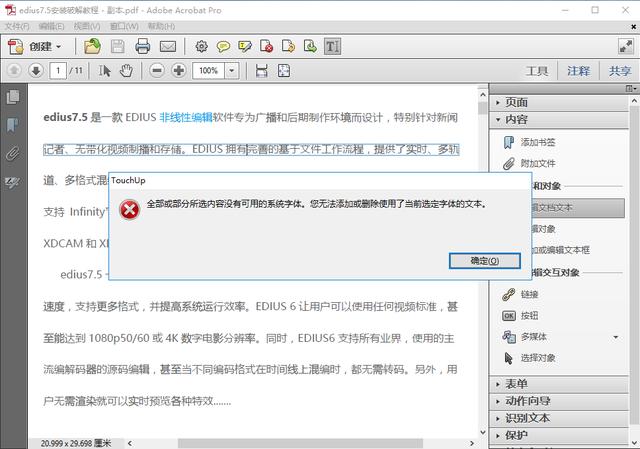
Task: Open Signatures navigation panel
Action: (x=13, y=182)
